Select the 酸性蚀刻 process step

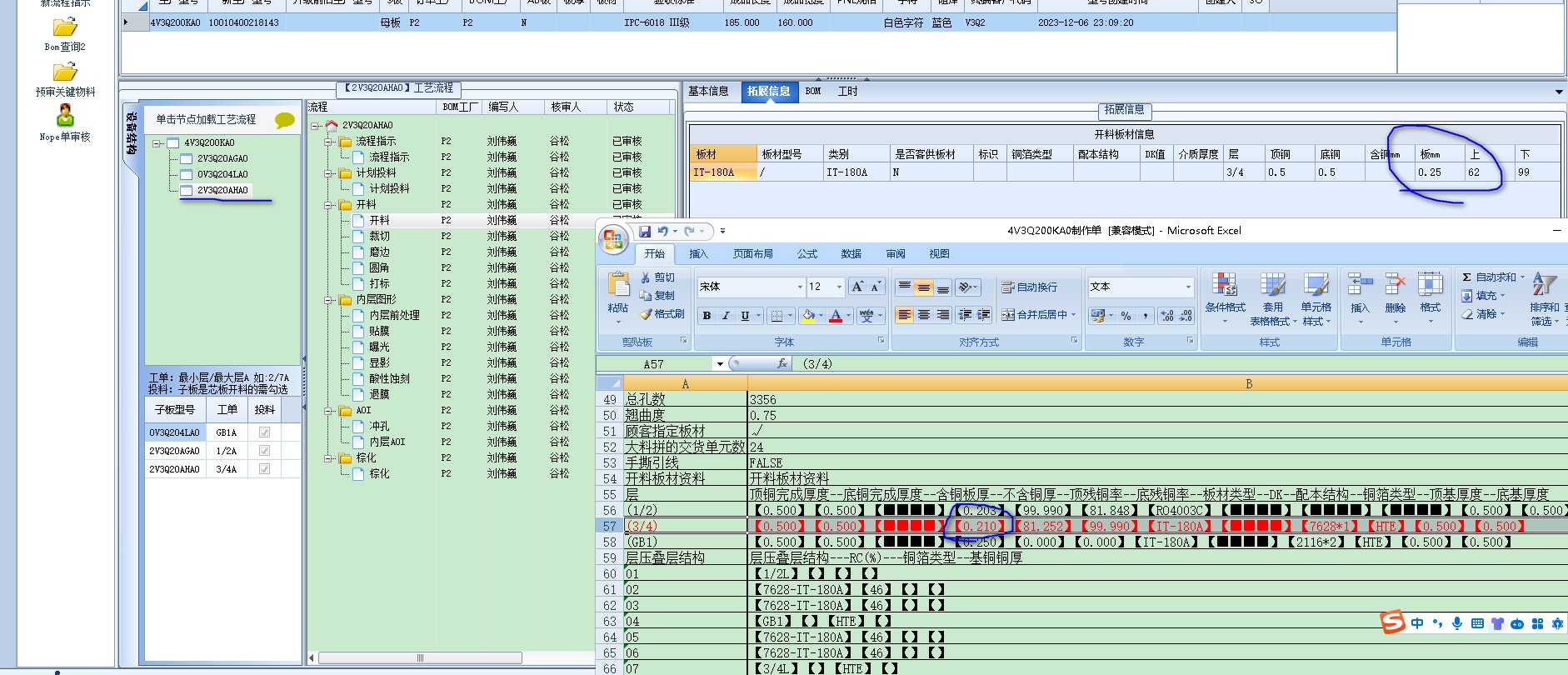[389, 378]
